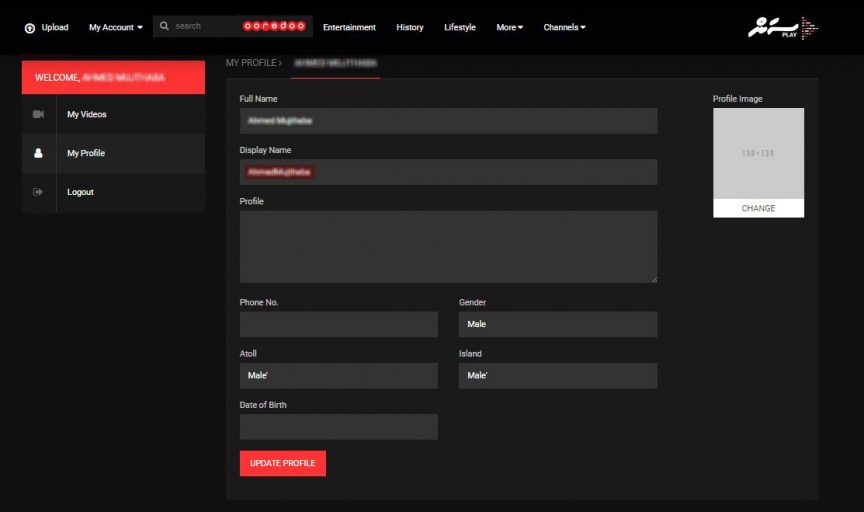Screen dimensions: 864x512
Task: Click Change under the profile image
Action: 758,208
